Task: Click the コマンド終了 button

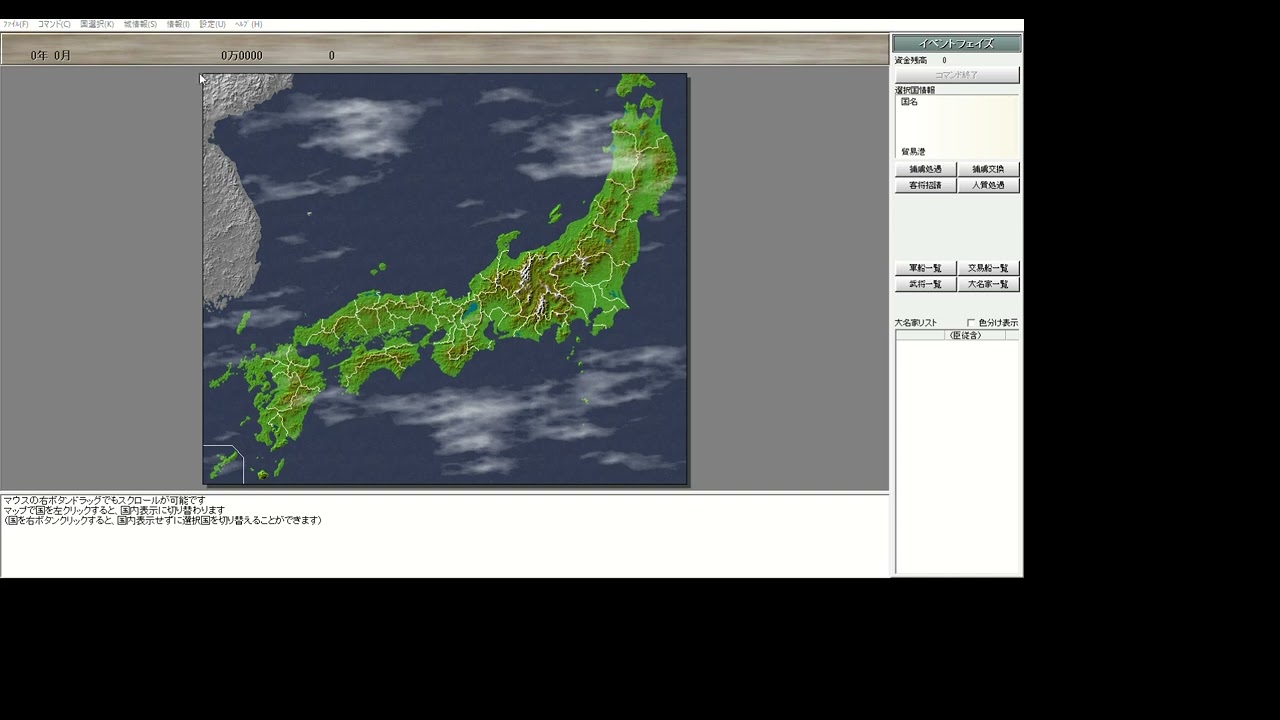Action: point(957,75)
